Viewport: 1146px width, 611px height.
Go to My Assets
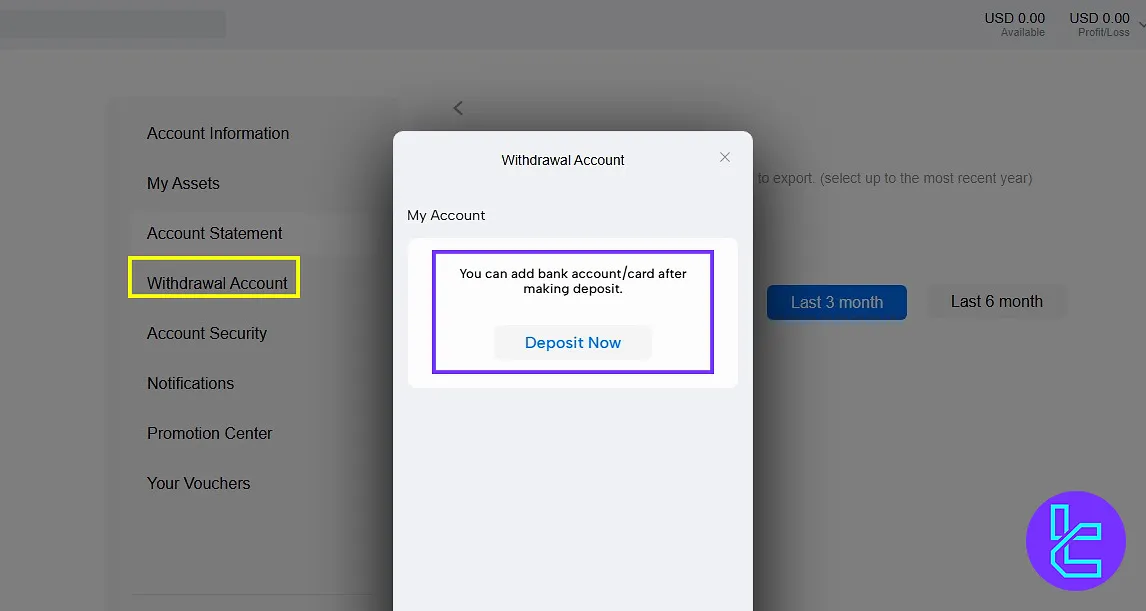183,183
